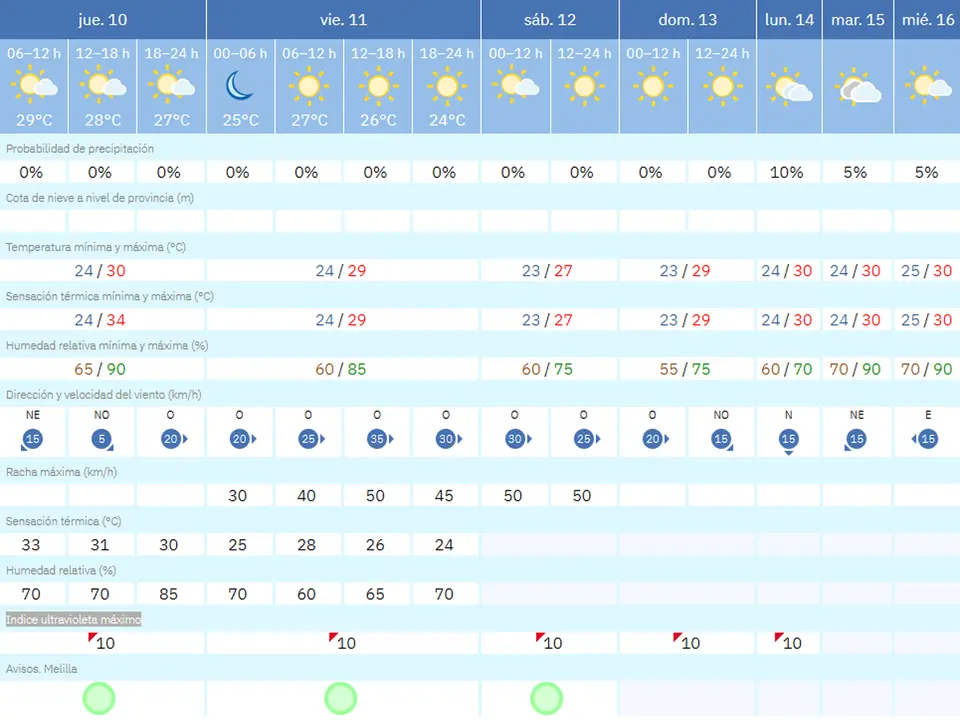Screen dimensions: 960x720
Task: Click 'Dirección y velocidad del viento (km/h)' label
Action: point(103,395)
